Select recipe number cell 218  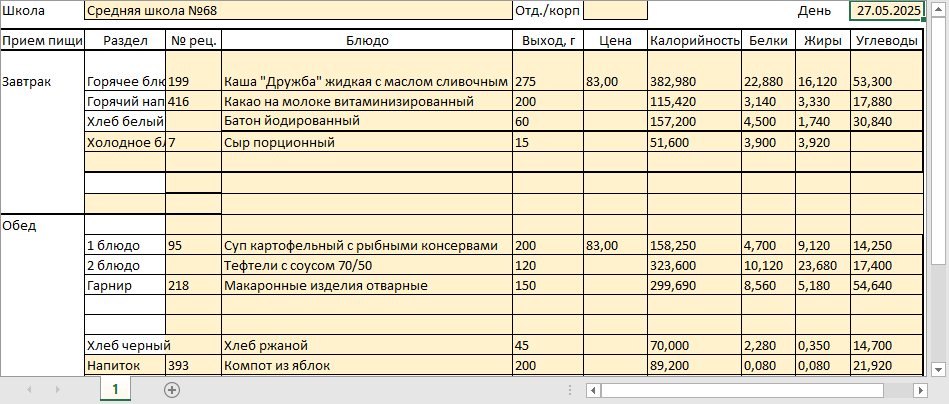point(194,285)
